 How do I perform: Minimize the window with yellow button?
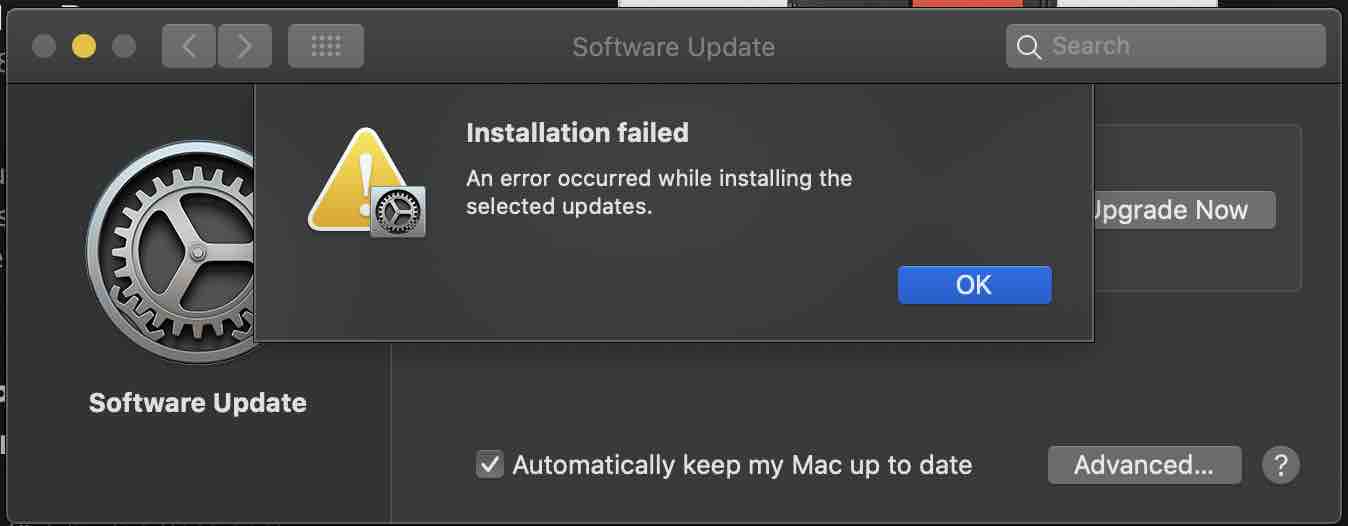(84, 46)
